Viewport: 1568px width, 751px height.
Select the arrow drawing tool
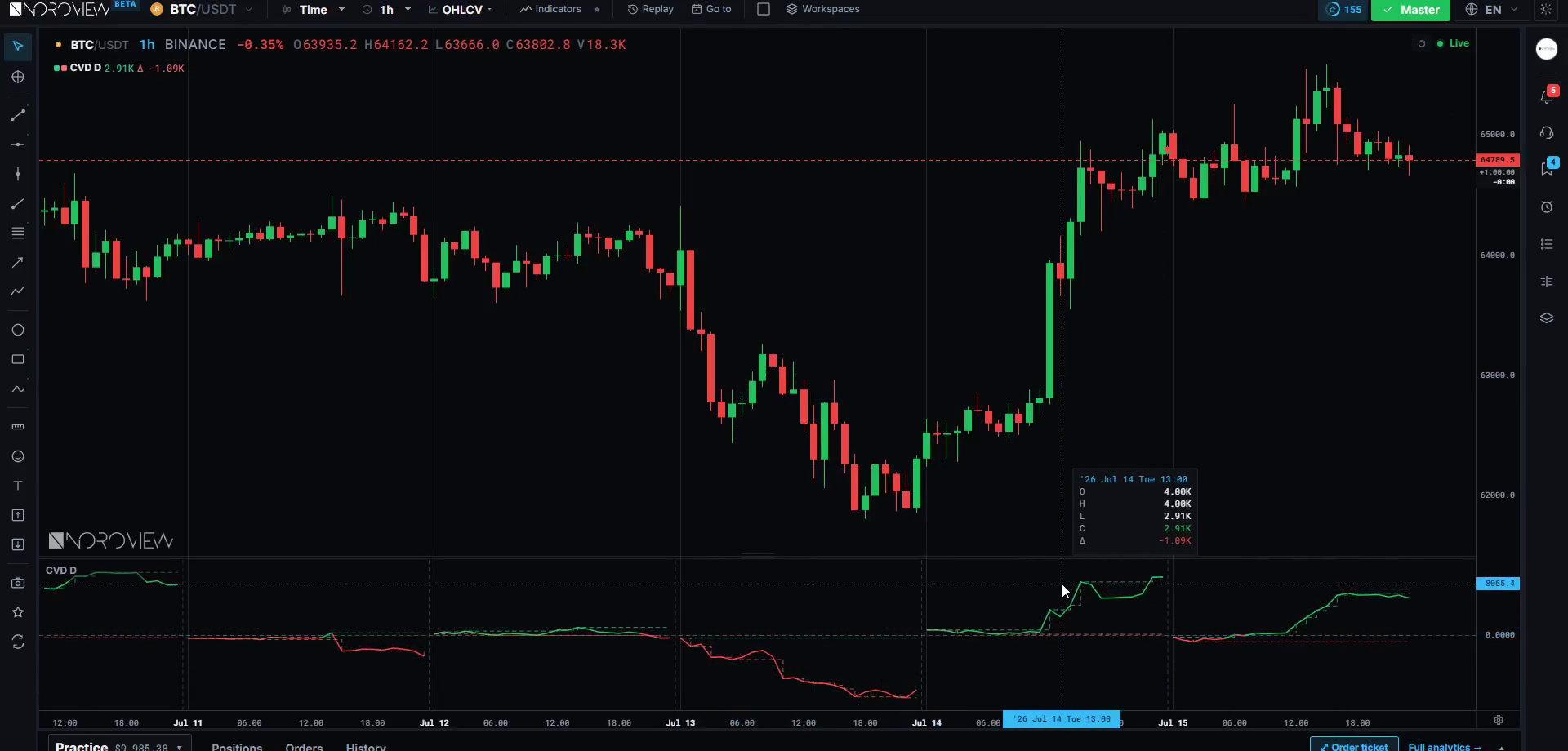(18, 262)
